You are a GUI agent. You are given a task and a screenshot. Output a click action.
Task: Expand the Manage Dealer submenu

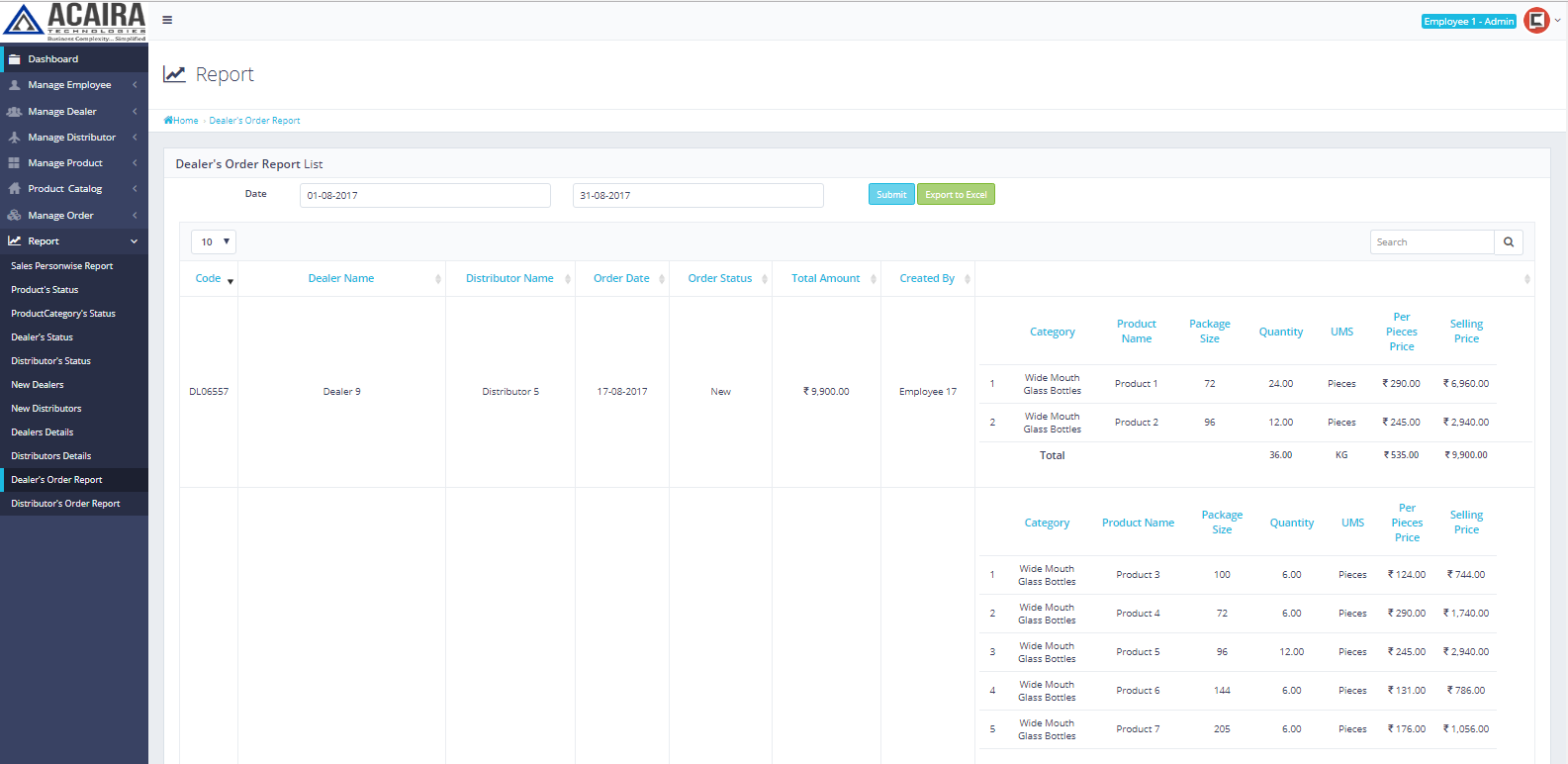(x=134, y=112)
